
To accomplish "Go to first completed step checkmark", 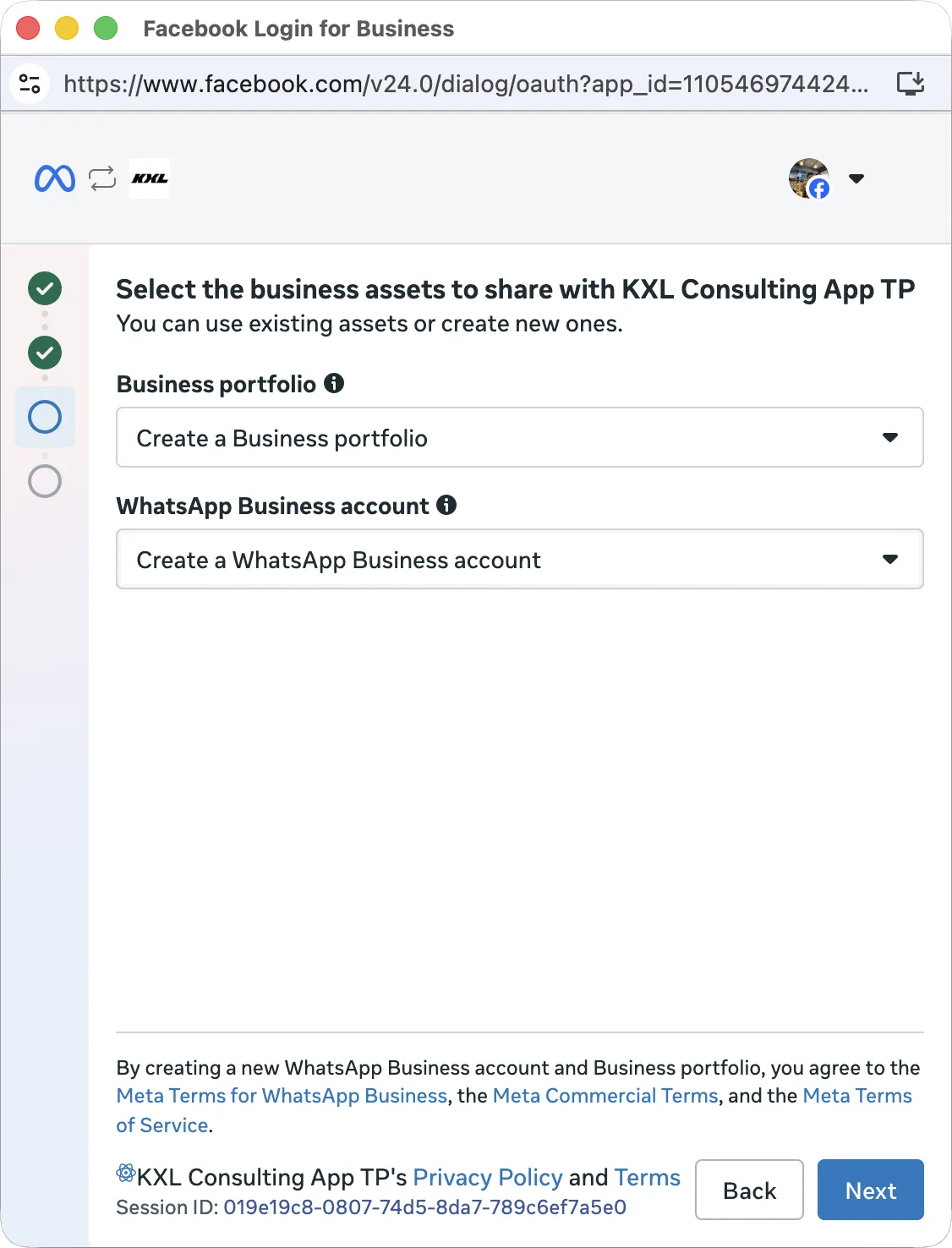I will [x=45, y=288].
